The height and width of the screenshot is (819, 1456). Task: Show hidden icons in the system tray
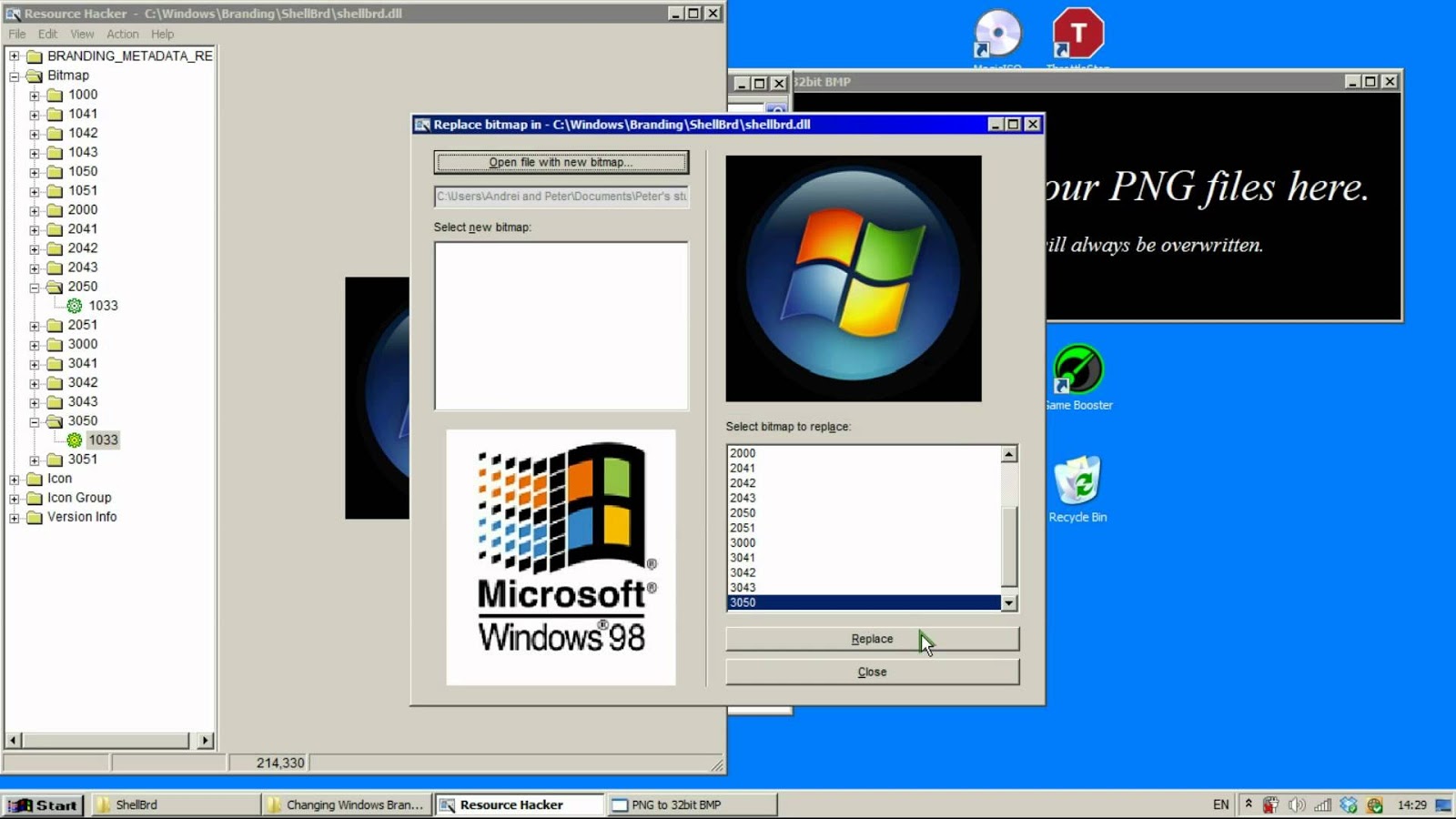pyautogui.click(x=1249, y=804)
